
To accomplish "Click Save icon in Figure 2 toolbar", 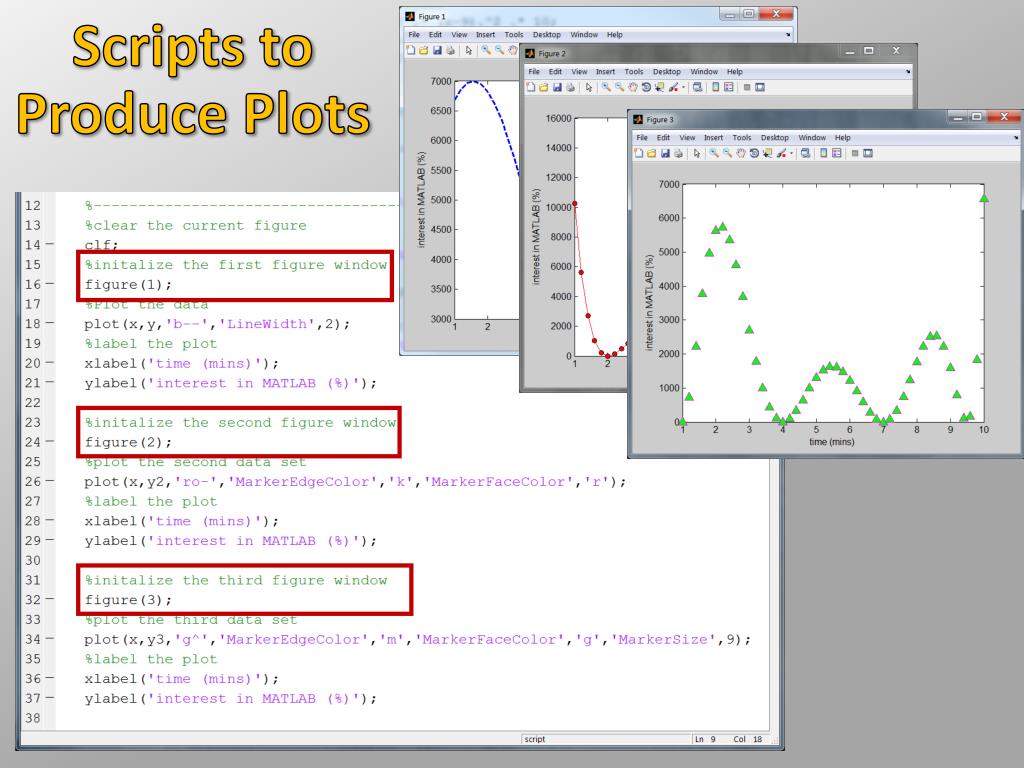I will 557,87.
